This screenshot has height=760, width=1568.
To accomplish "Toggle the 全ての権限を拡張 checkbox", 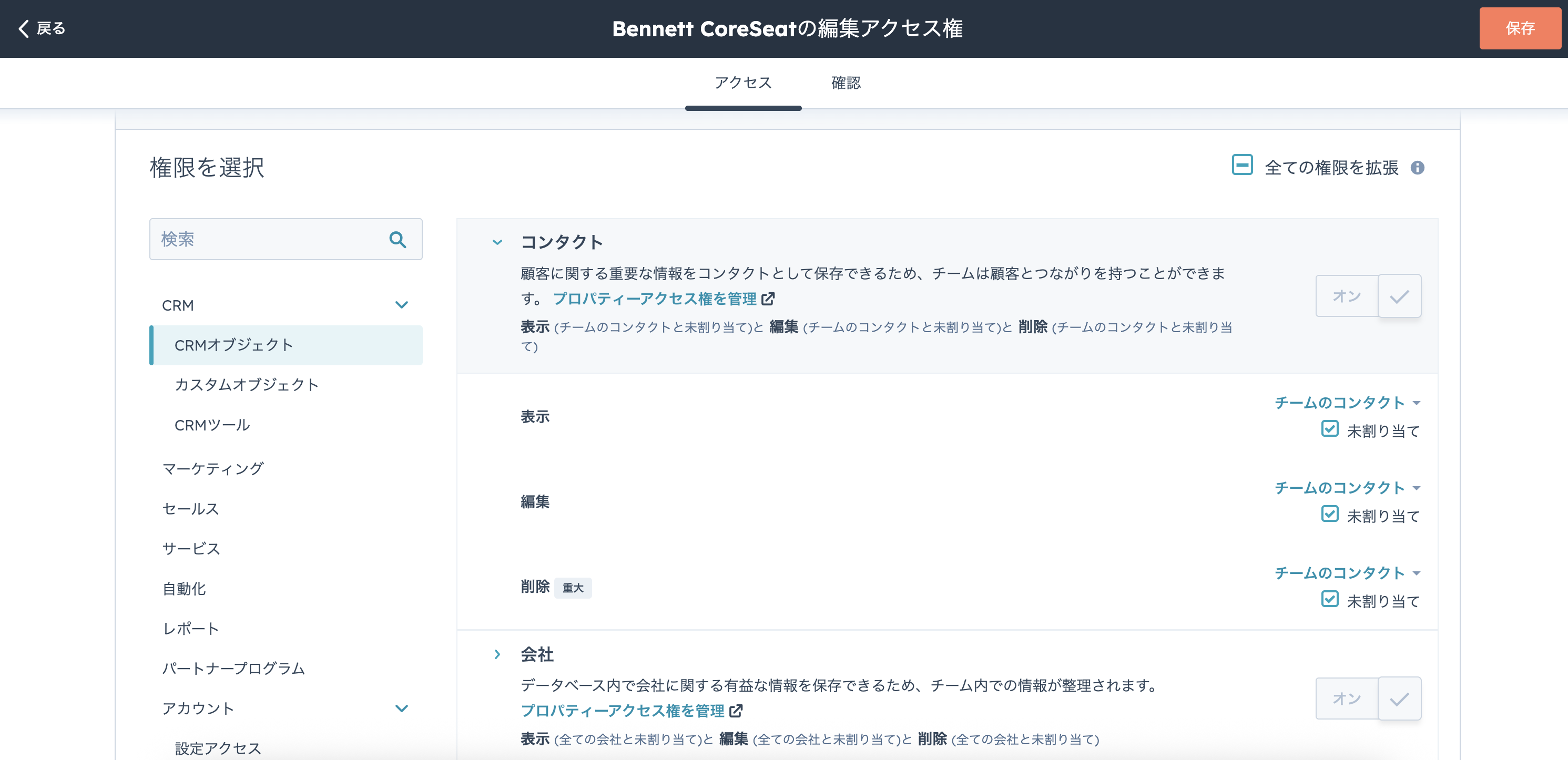I will [1242, 165].
